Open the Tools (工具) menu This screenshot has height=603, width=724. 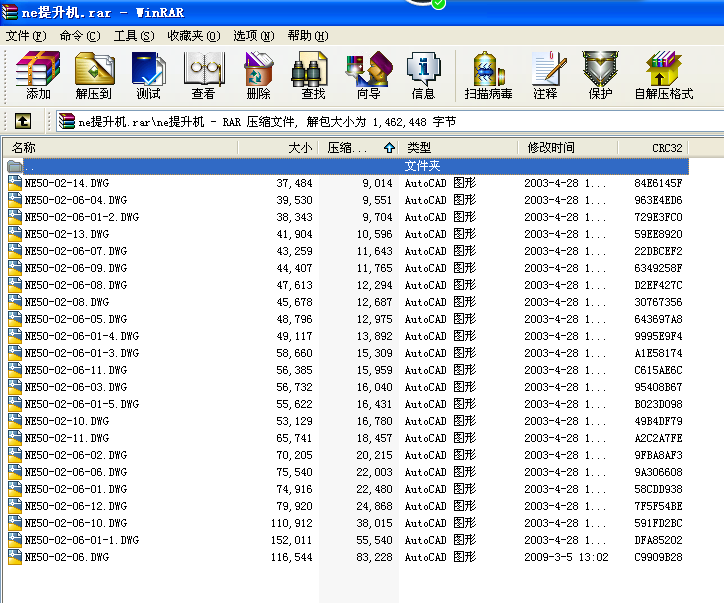click(133, 35)
